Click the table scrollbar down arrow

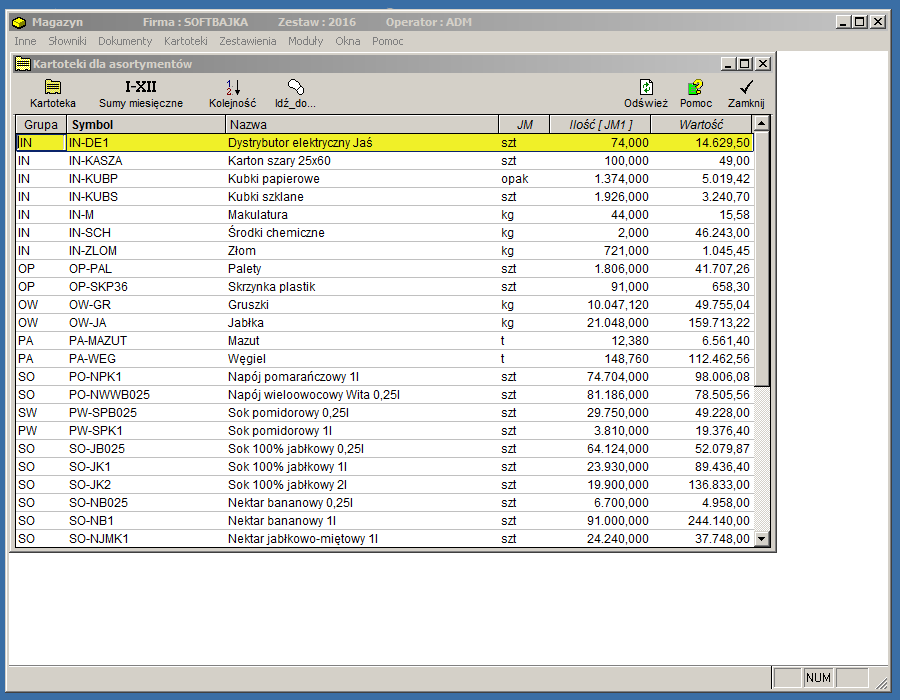click(x=762, y=538)
